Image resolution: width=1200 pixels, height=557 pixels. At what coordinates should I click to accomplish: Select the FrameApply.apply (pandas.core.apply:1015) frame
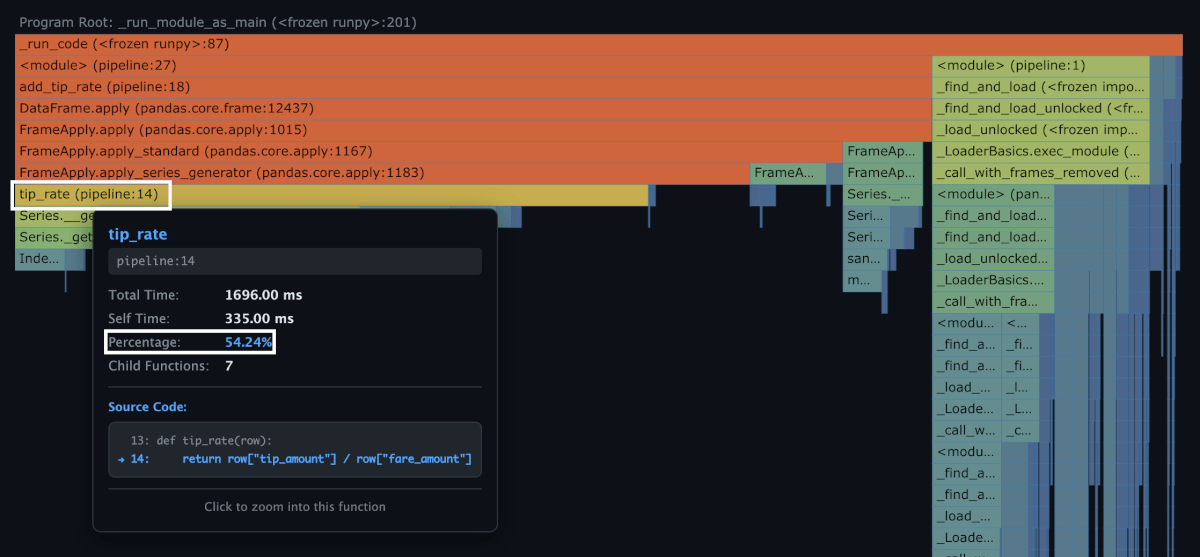pos(473,130)
